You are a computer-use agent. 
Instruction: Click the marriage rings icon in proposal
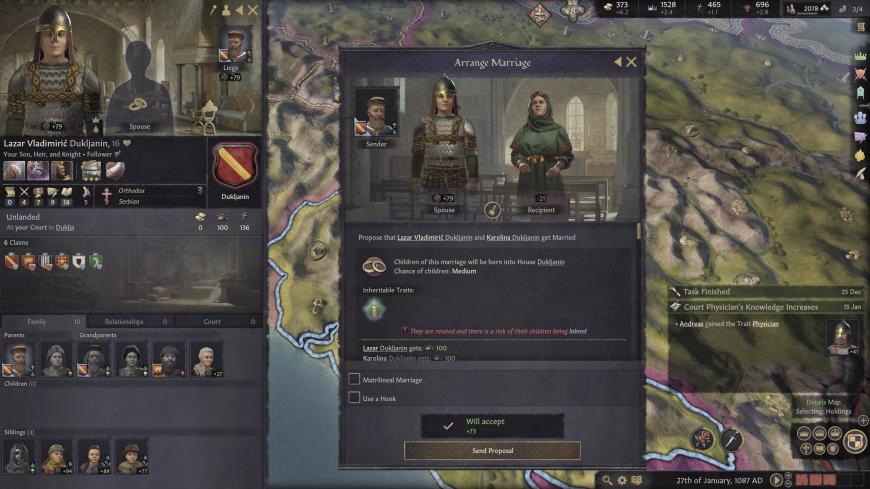[x=373, y=266]
